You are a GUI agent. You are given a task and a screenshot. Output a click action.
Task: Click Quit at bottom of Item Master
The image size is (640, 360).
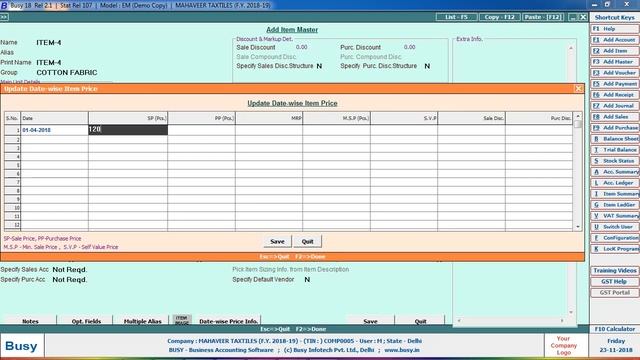pyautogui.click(x=420, y=321)
